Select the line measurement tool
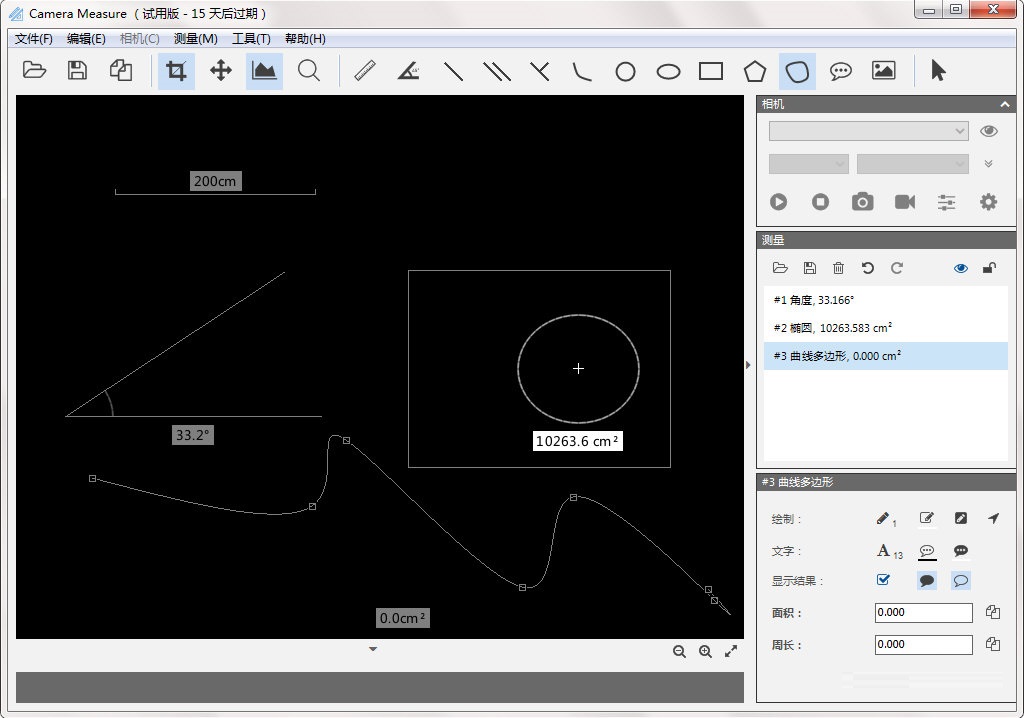The height and width of the screenshot is (718, 1024). pos(453,70)
